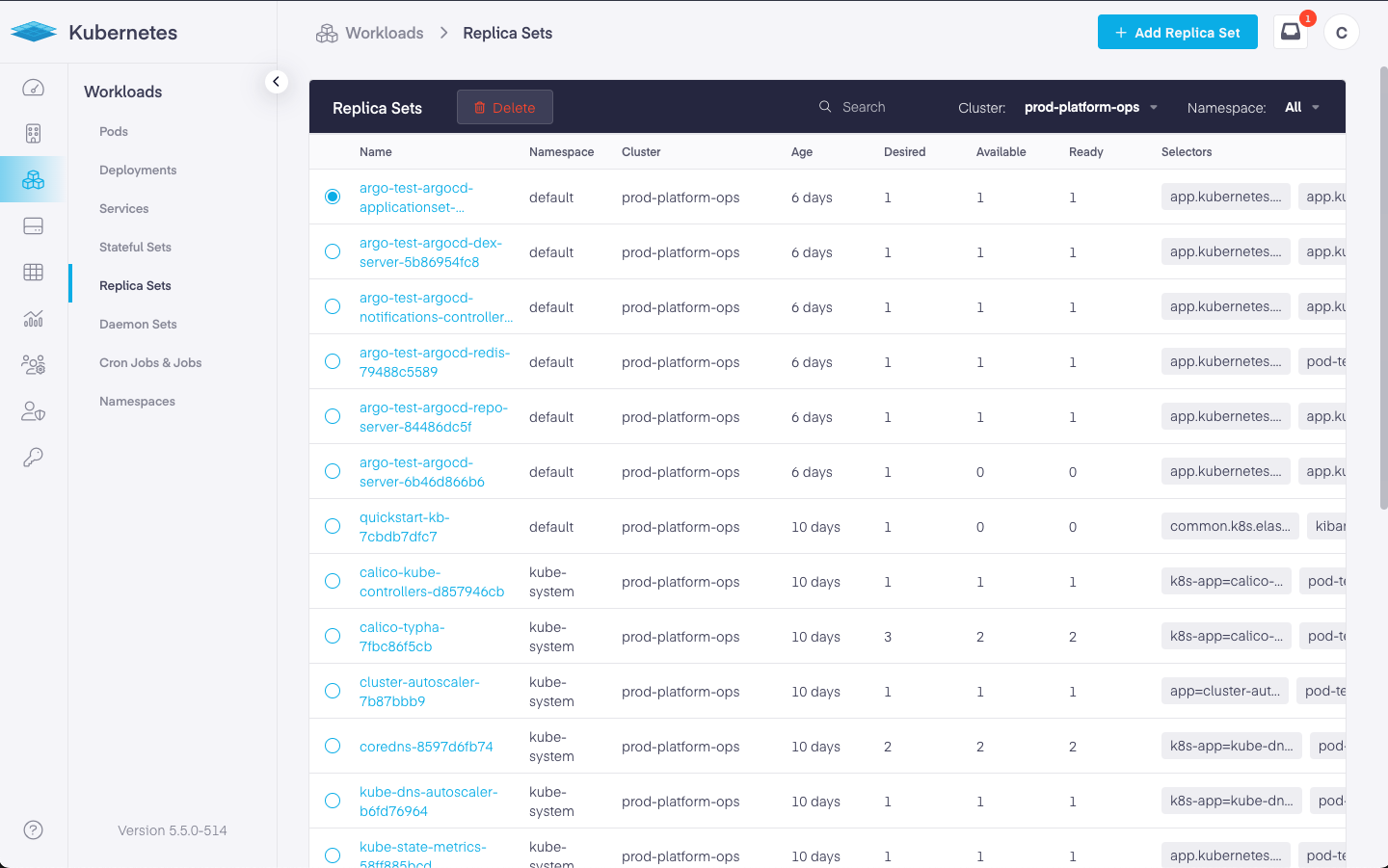Open the notifications inbox icon
The image size is (1388, 868).
(x=1291, y=32)
